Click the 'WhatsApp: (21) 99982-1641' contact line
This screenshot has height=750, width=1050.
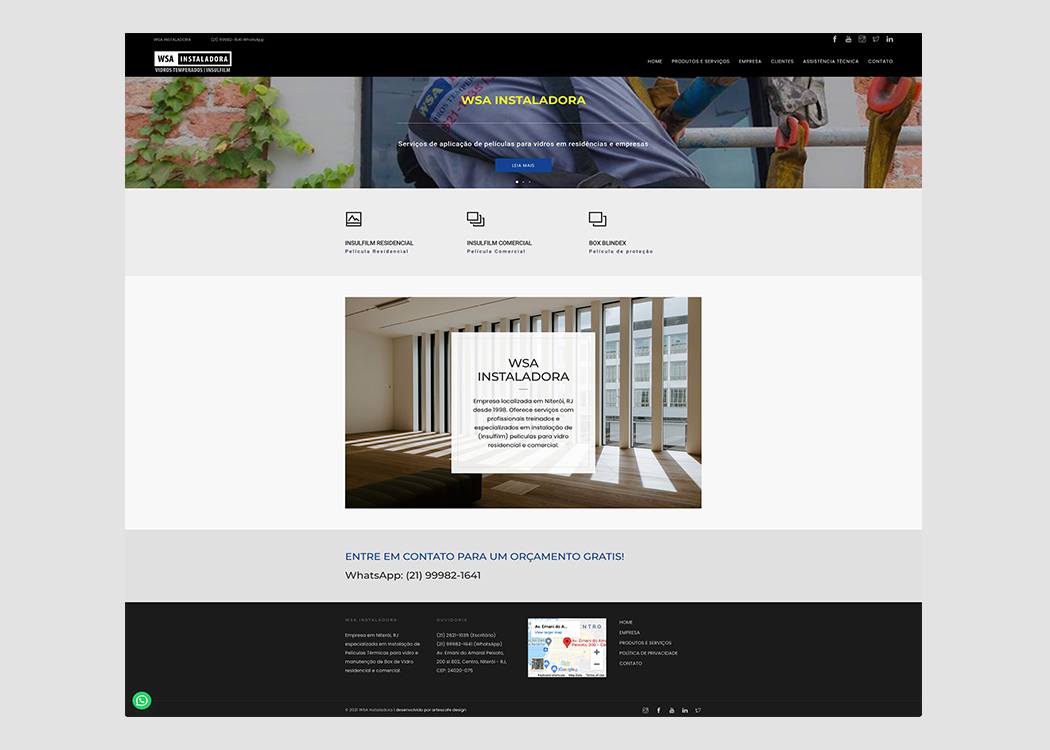412,575
